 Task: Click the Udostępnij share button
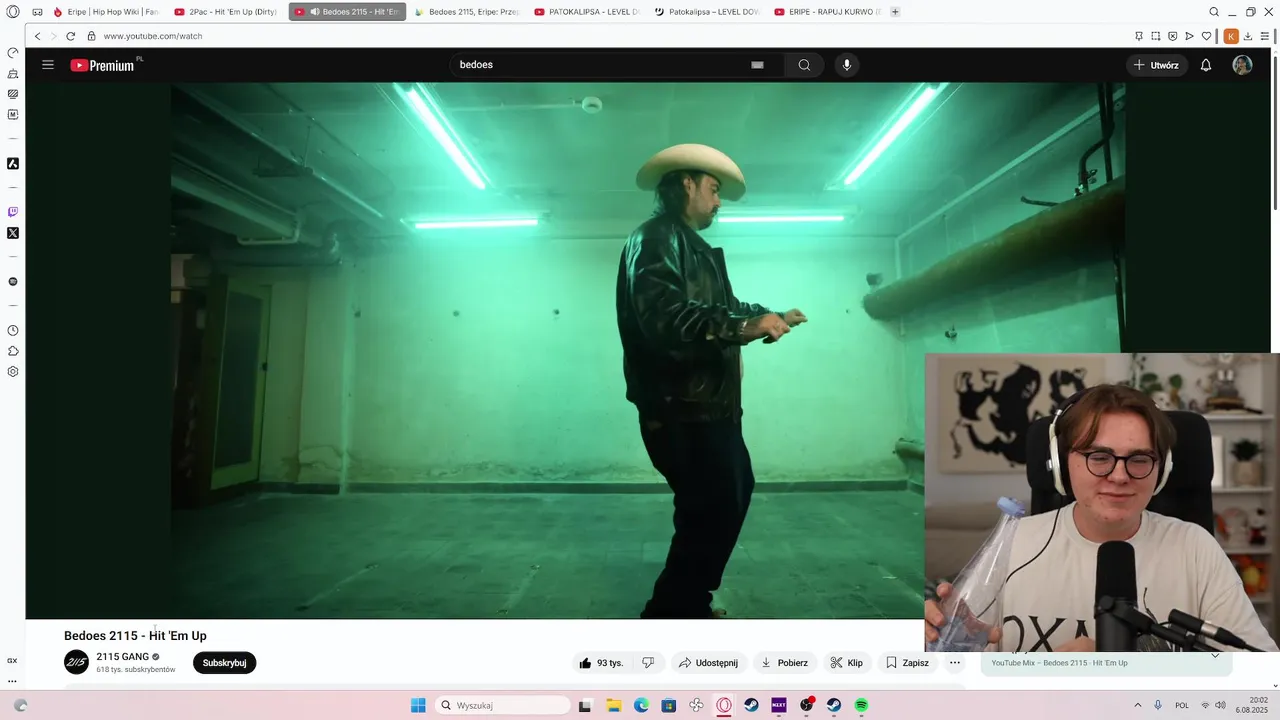point(708,663)
